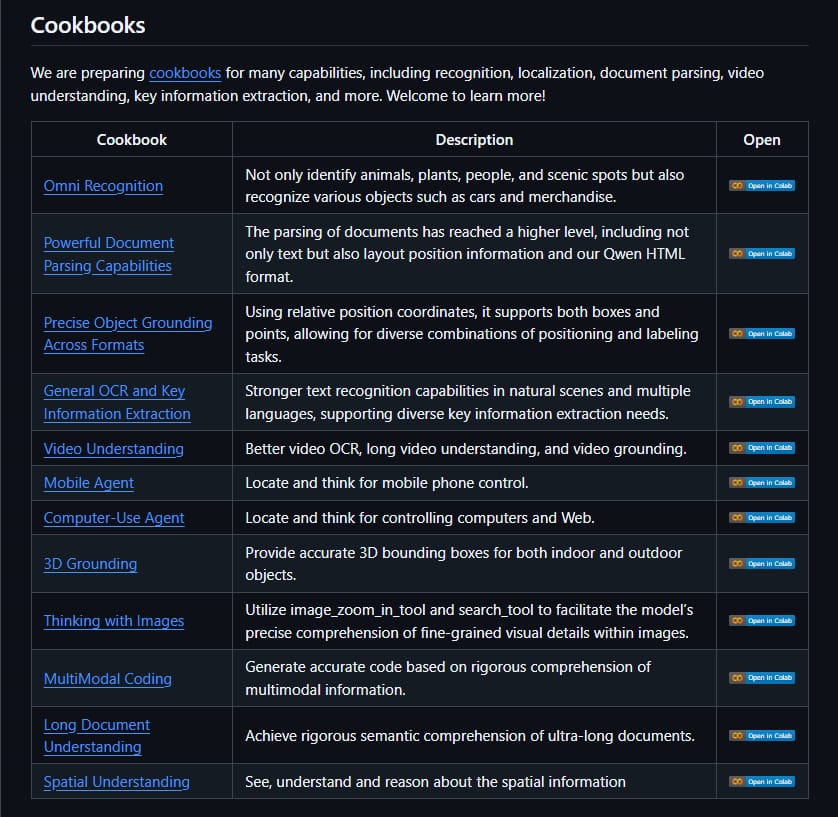838x817 pixels.
Task: Open Colab badge for Video Understanding
Action: 762,448
